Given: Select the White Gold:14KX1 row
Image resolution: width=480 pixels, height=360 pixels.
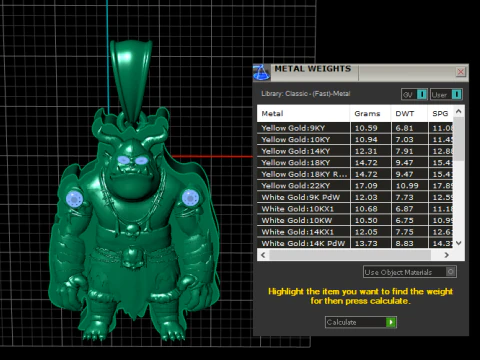Looking at the screenshot, I should click(x=355, y=232).
